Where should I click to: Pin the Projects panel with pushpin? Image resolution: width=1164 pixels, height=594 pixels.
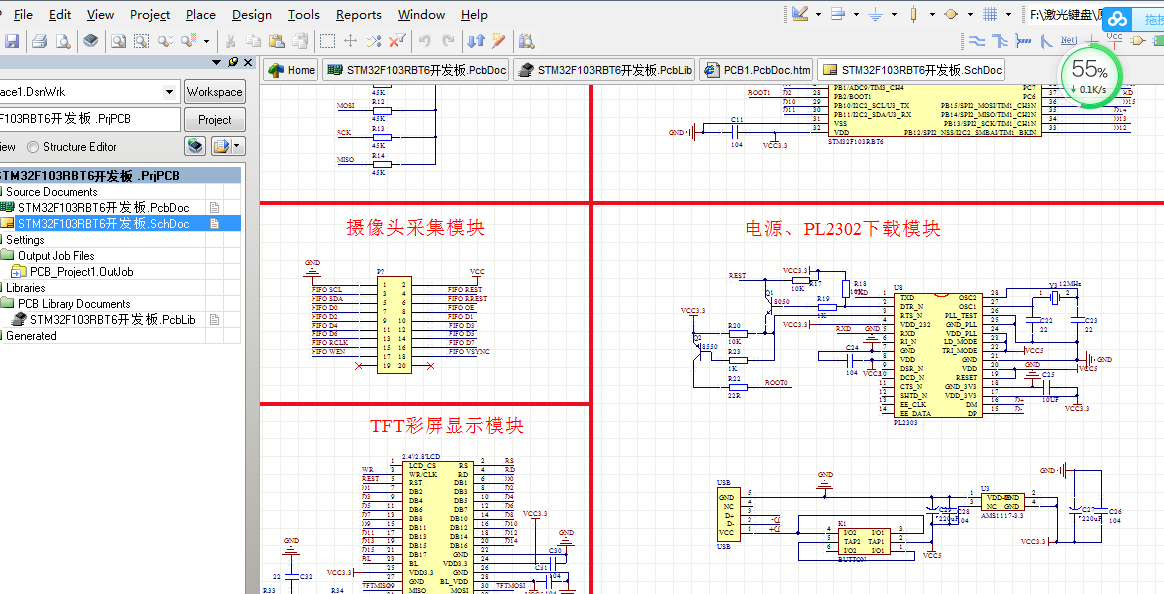coord(233,62)
